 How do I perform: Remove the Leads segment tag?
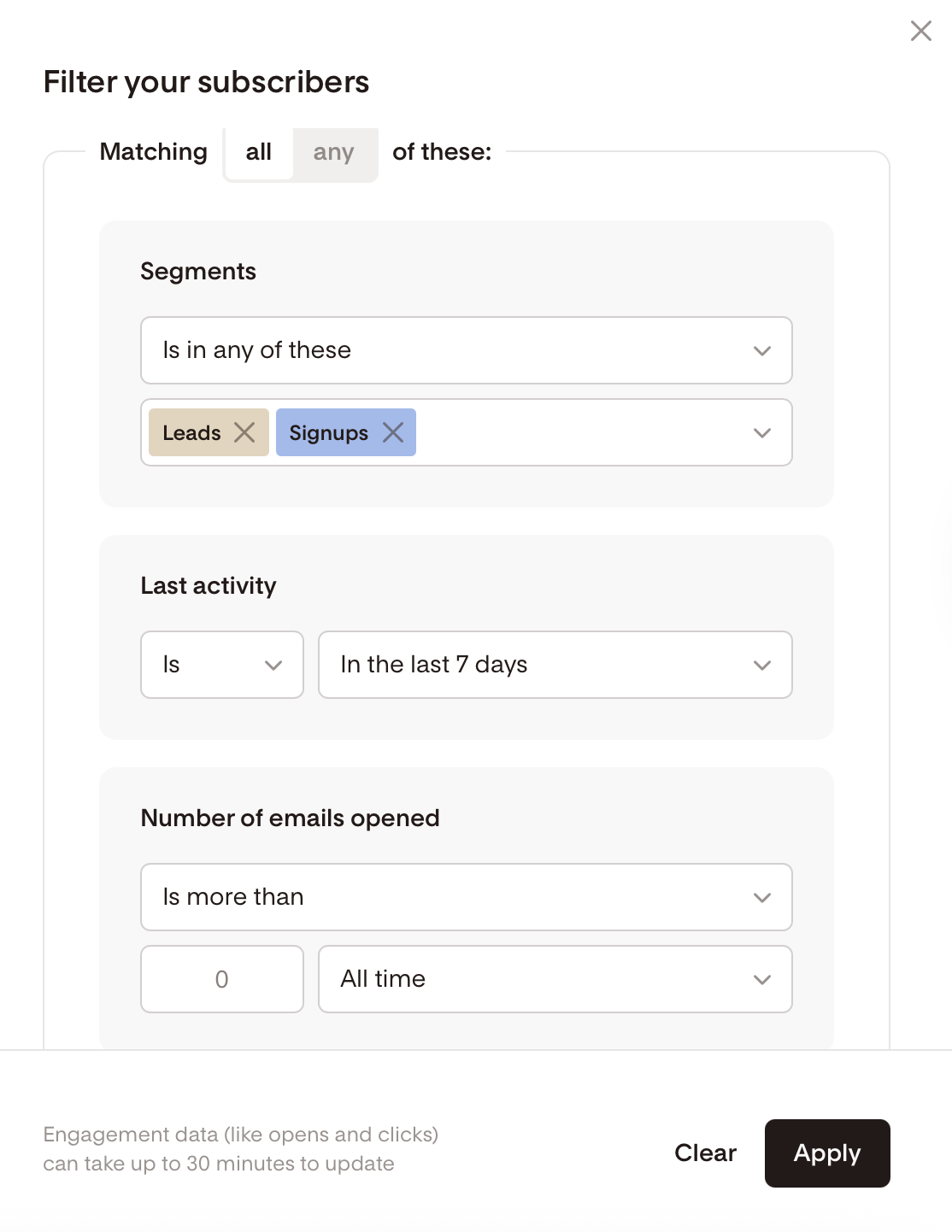click(x=244, y=432)
